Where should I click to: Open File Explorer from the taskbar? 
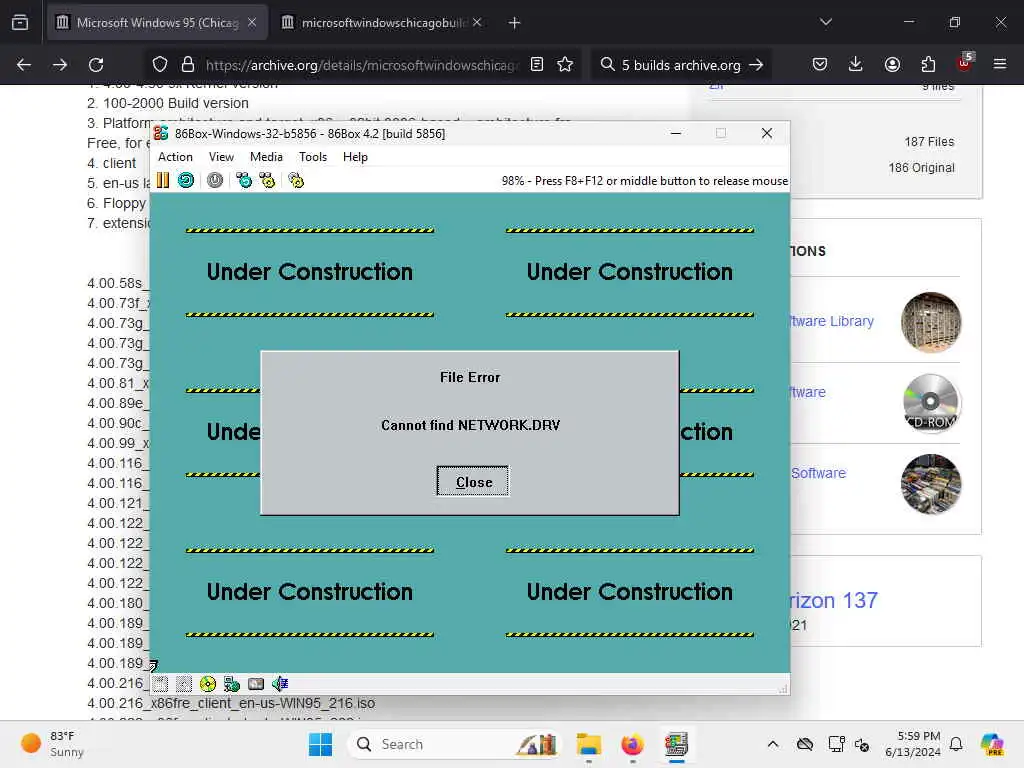pos(588,744)
